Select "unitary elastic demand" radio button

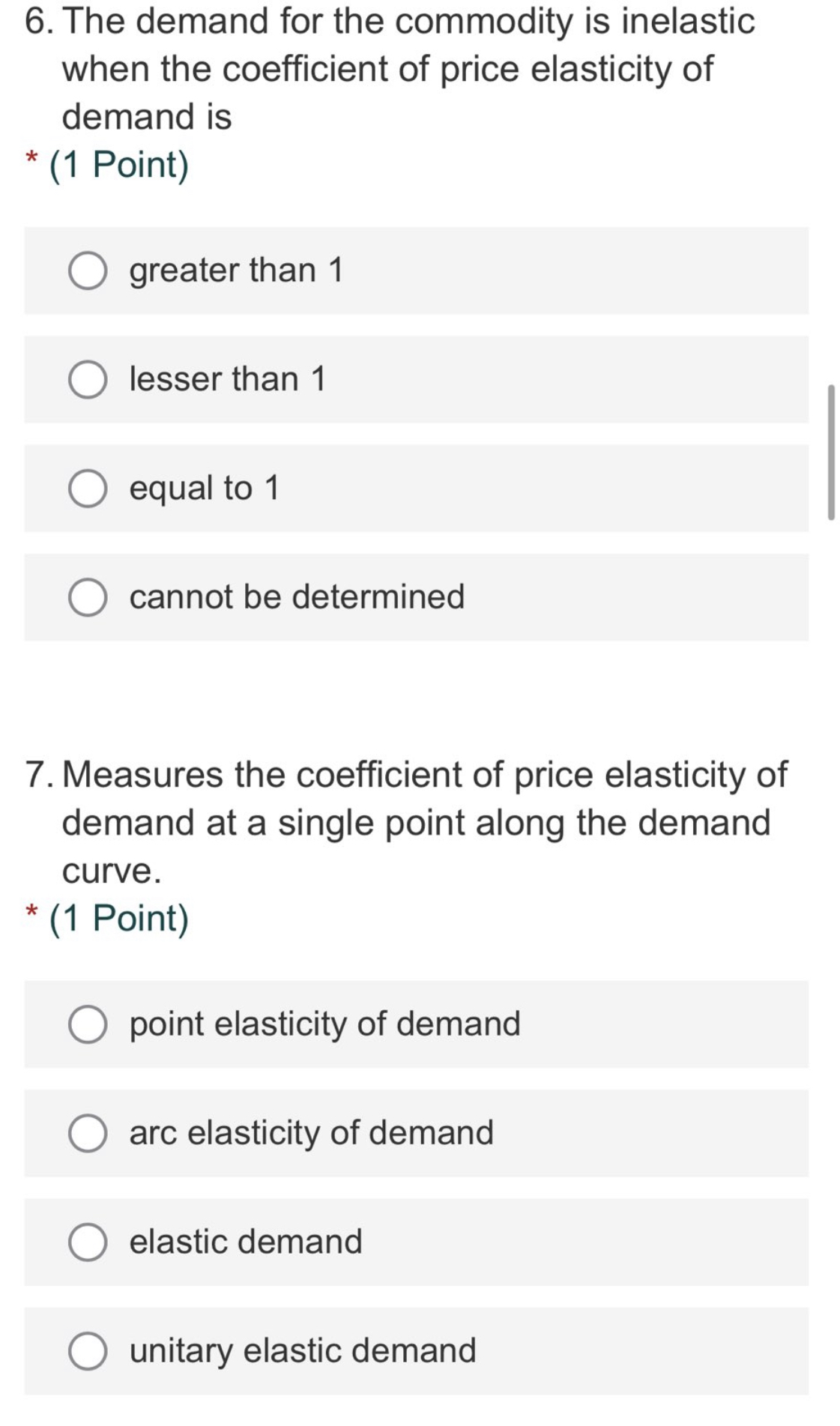[88, 1350]
